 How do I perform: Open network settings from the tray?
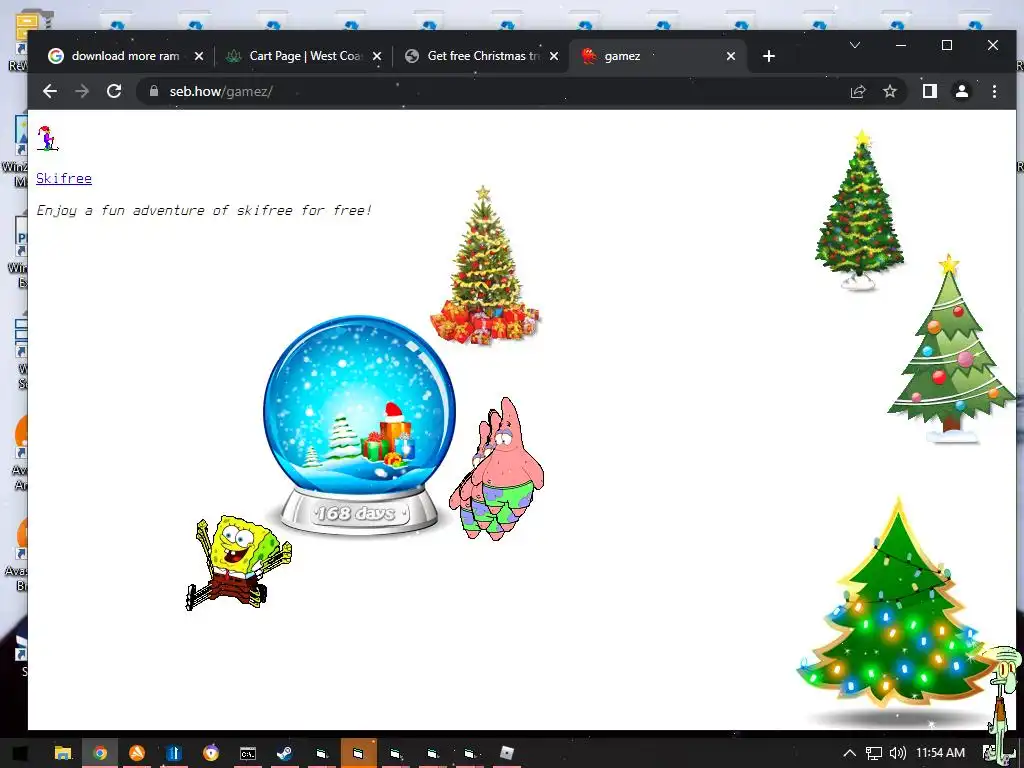click(x=873, y=753)
